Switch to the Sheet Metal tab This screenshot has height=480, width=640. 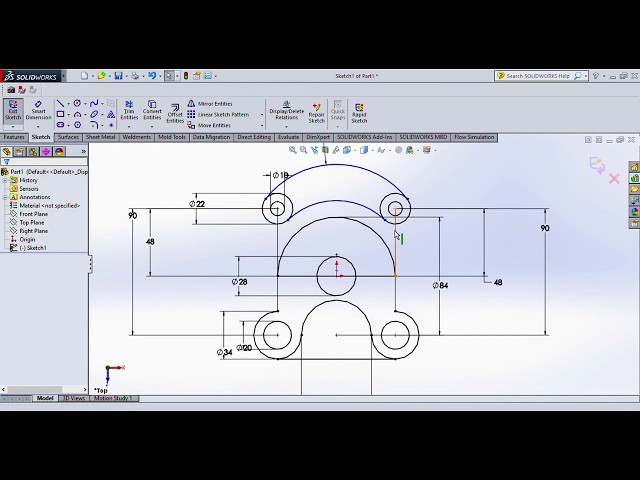coord(100,137)
